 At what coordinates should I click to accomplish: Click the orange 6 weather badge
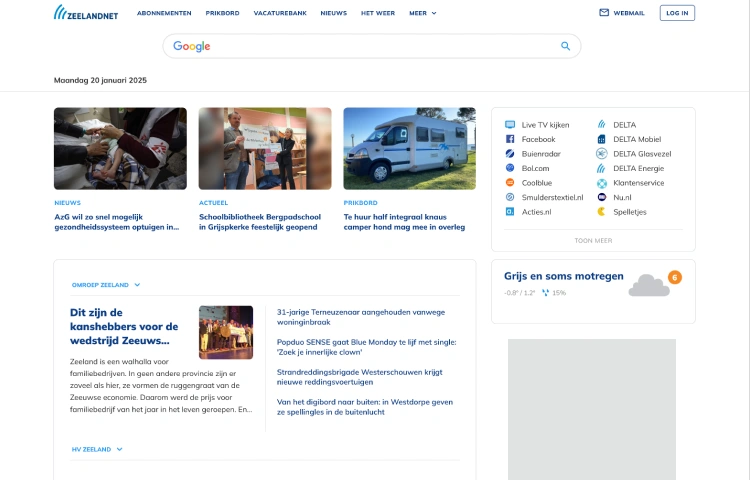coord(675,277)
